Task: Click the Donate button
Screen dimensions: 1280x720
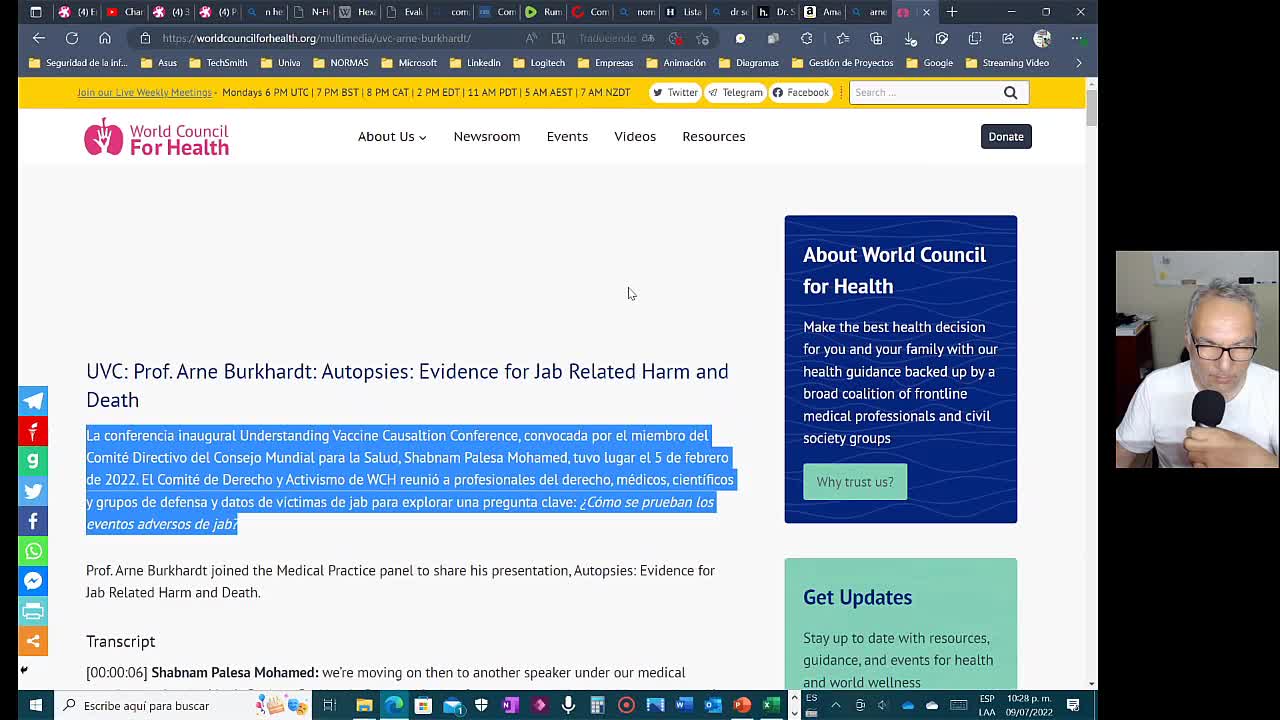Action: [1006, 137]
